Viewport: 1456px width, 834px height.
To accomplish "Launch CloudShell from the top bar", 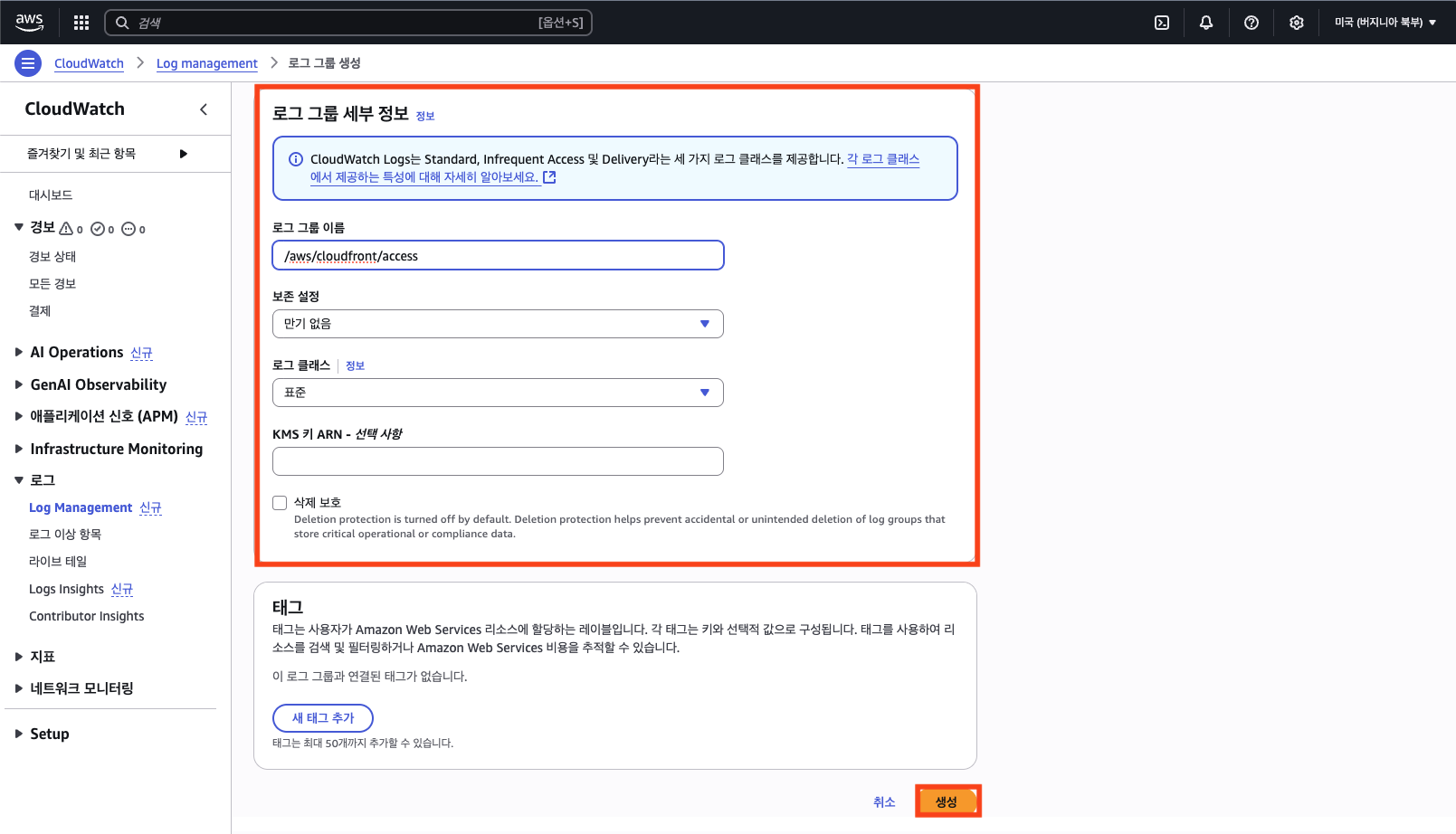I will point(1162,23).
